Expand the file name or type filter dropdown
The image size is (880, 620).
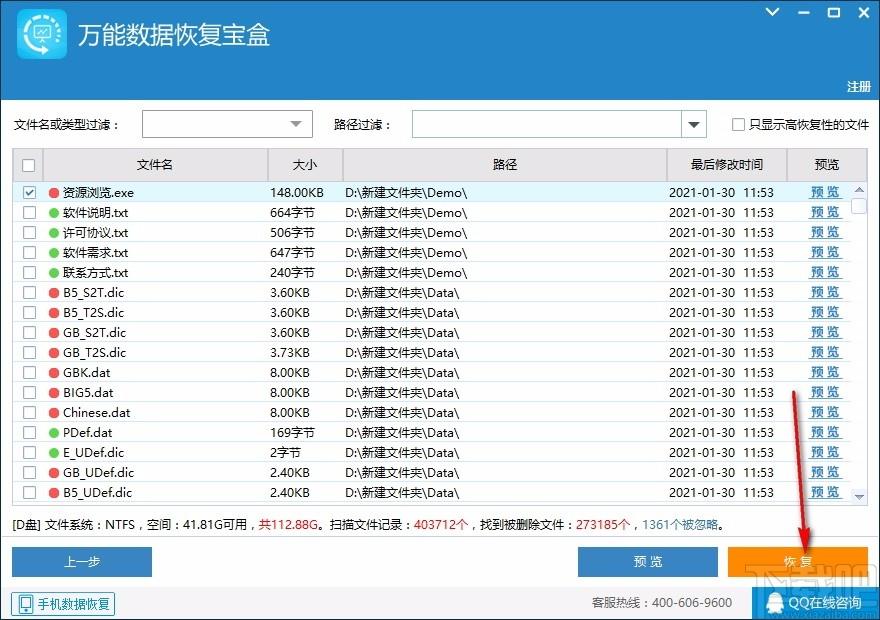click(x=296, y=124)
